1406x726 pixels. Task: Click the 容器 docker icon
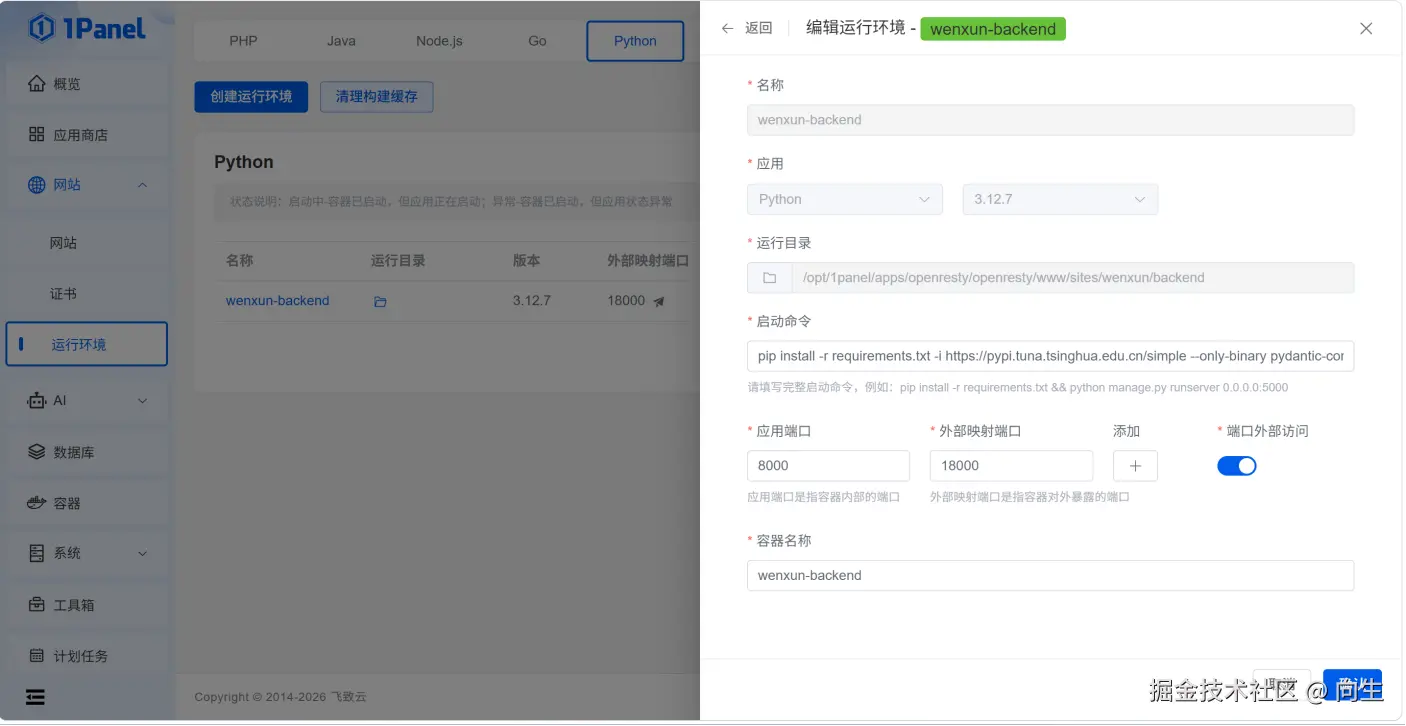37,502
